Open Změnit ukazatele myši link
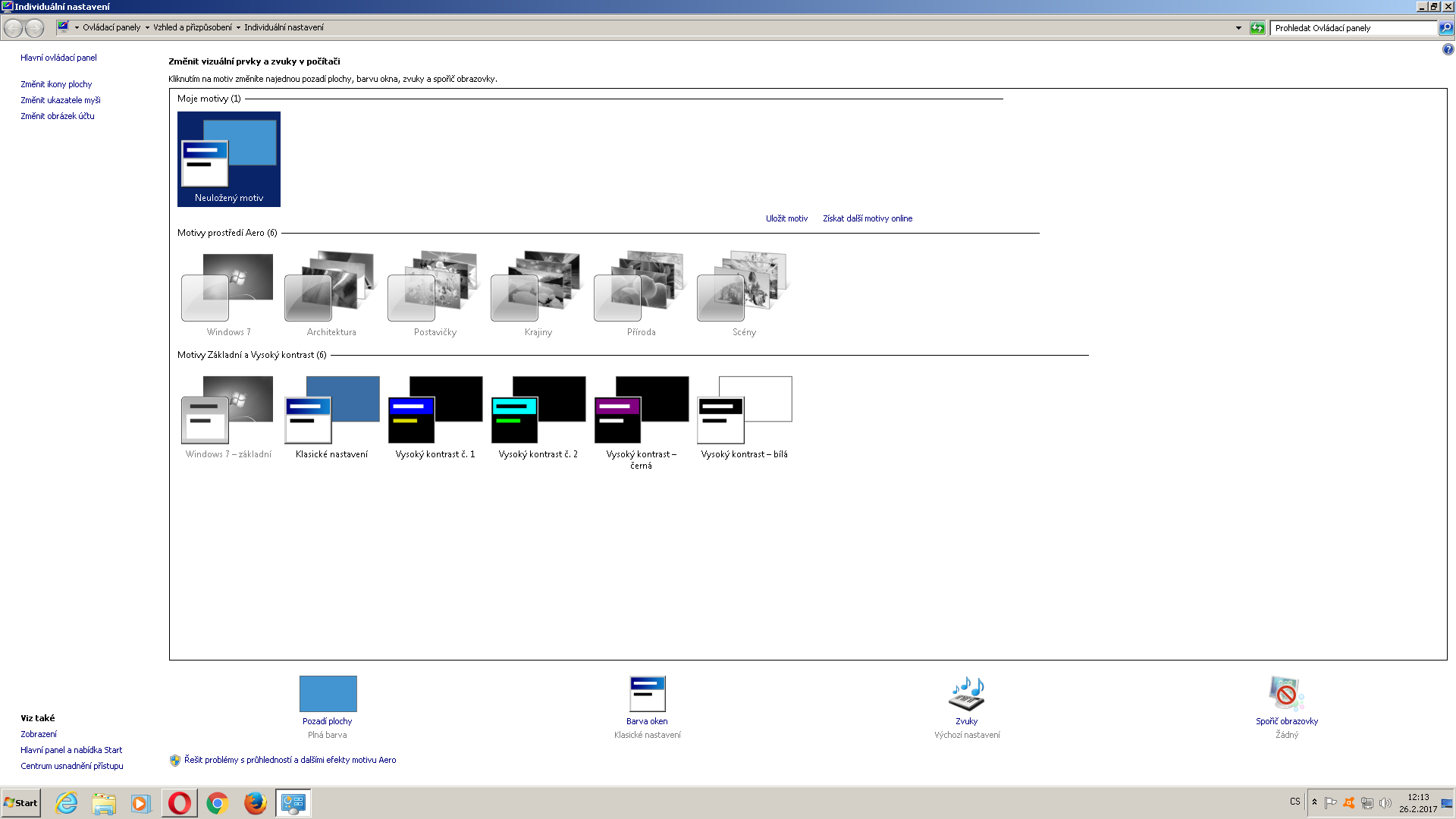This screenshot has width=1456, height=819. (x=61, y=100)
